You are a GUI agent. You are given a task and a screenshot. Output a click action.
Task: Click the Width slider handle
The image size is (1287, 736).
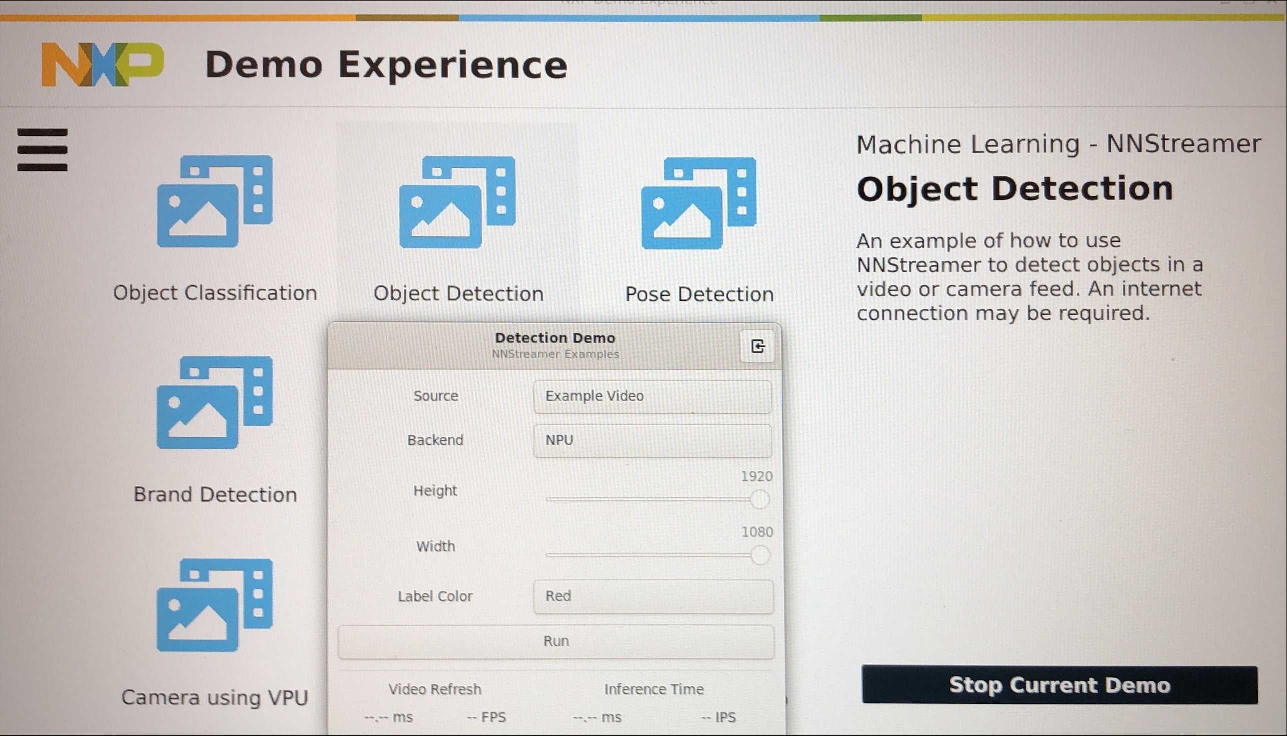pyautogui.click(x=760, y=555)
